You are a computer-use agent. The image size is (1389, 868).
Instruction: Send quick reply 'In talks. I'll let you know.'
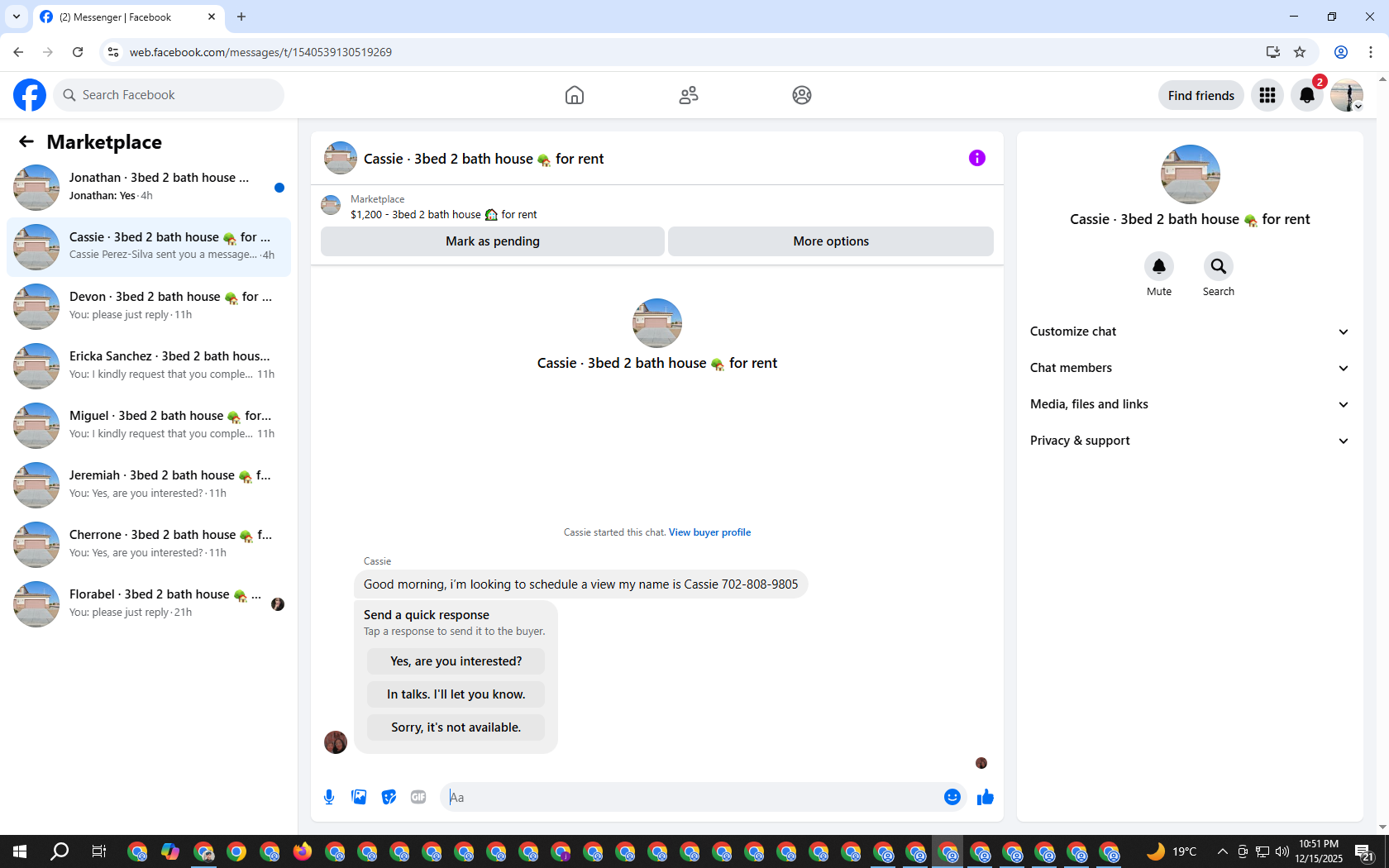tap(456, 694)
